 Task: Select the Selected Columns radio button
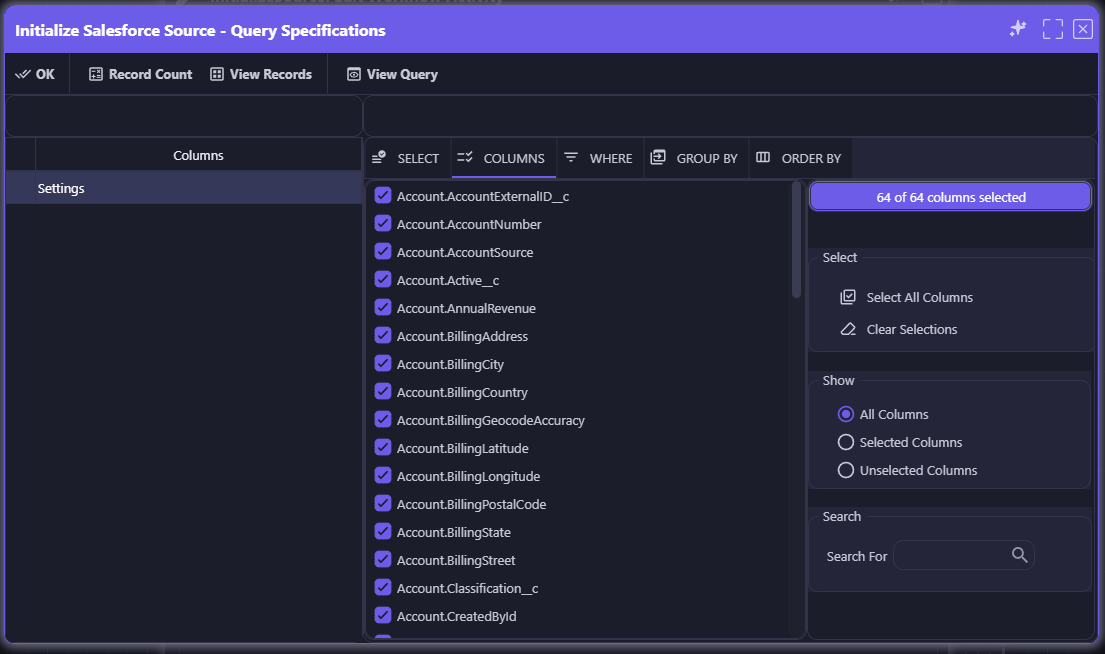pyautogui.click(x=846, y=442)
